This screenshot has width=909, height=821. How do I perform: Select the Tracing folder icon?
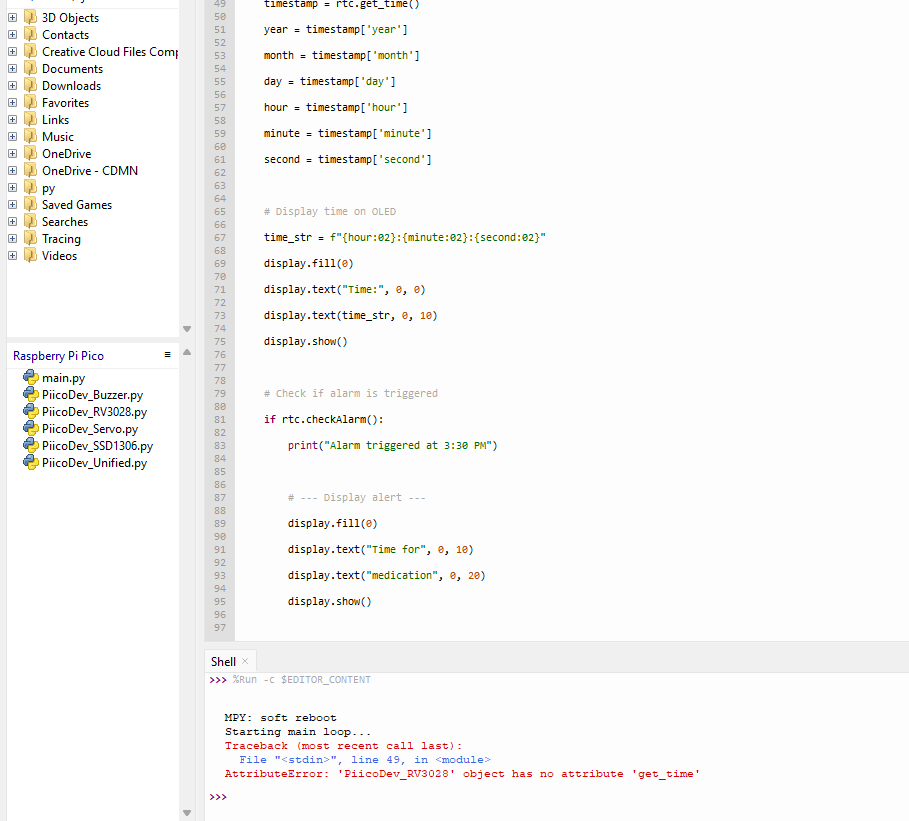(x=31, y=238)
